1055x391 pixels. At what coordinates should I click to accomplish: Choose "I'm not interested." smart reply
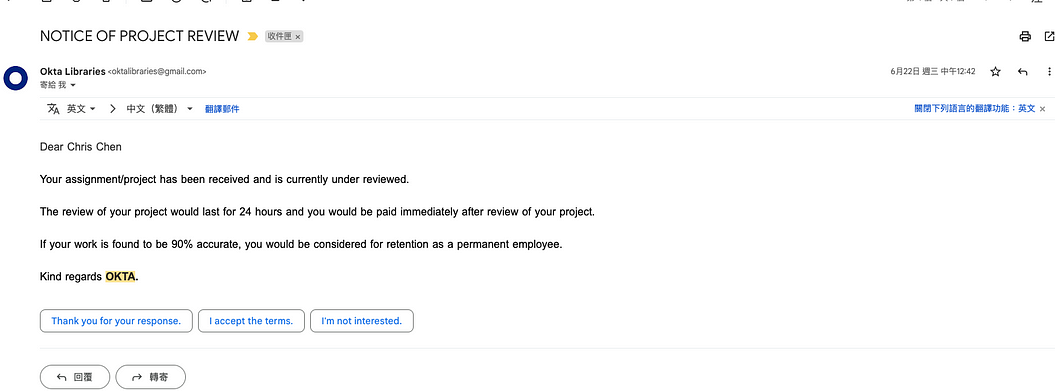pyautogui.click(x=362, y=321)
